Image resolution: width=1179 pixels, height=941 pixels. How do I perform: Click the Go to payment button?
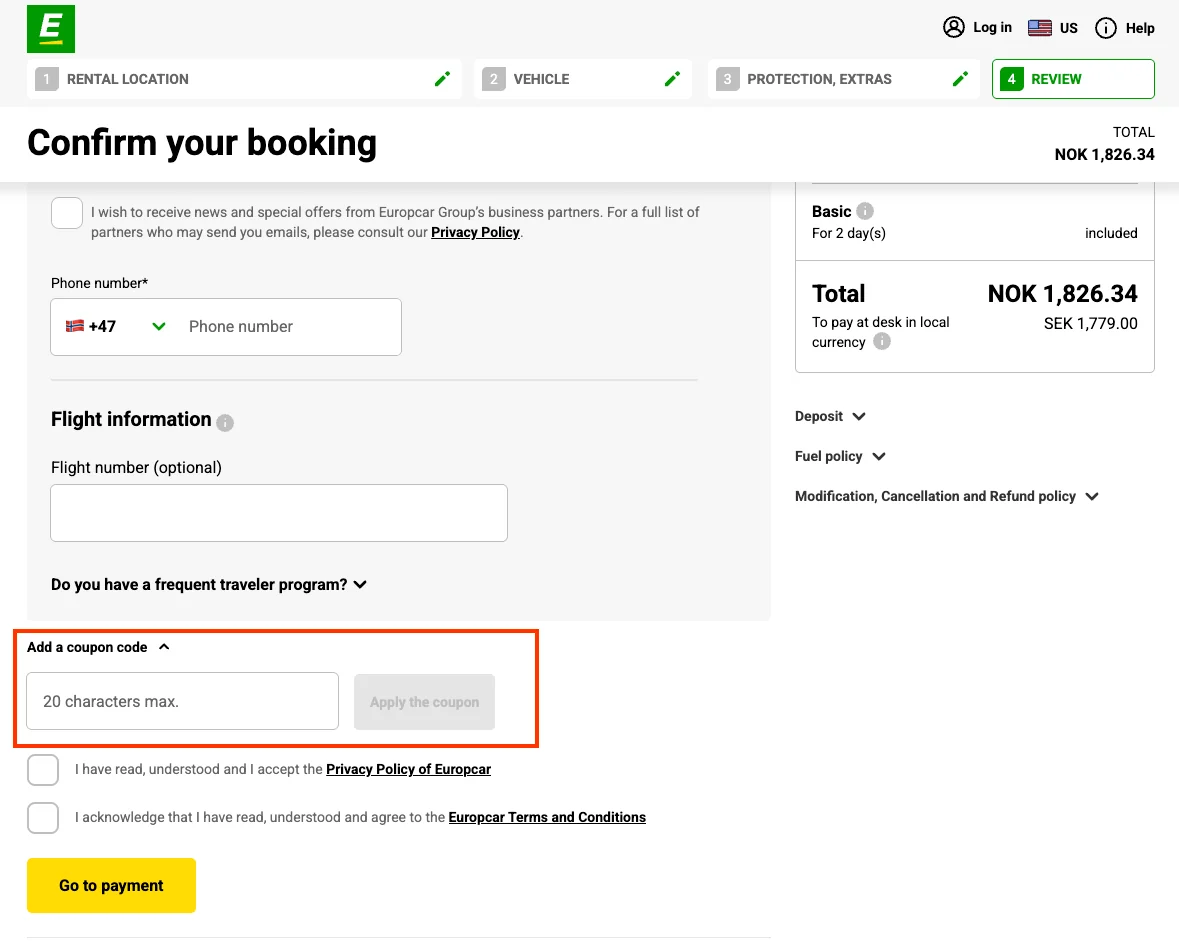point(111,885)
